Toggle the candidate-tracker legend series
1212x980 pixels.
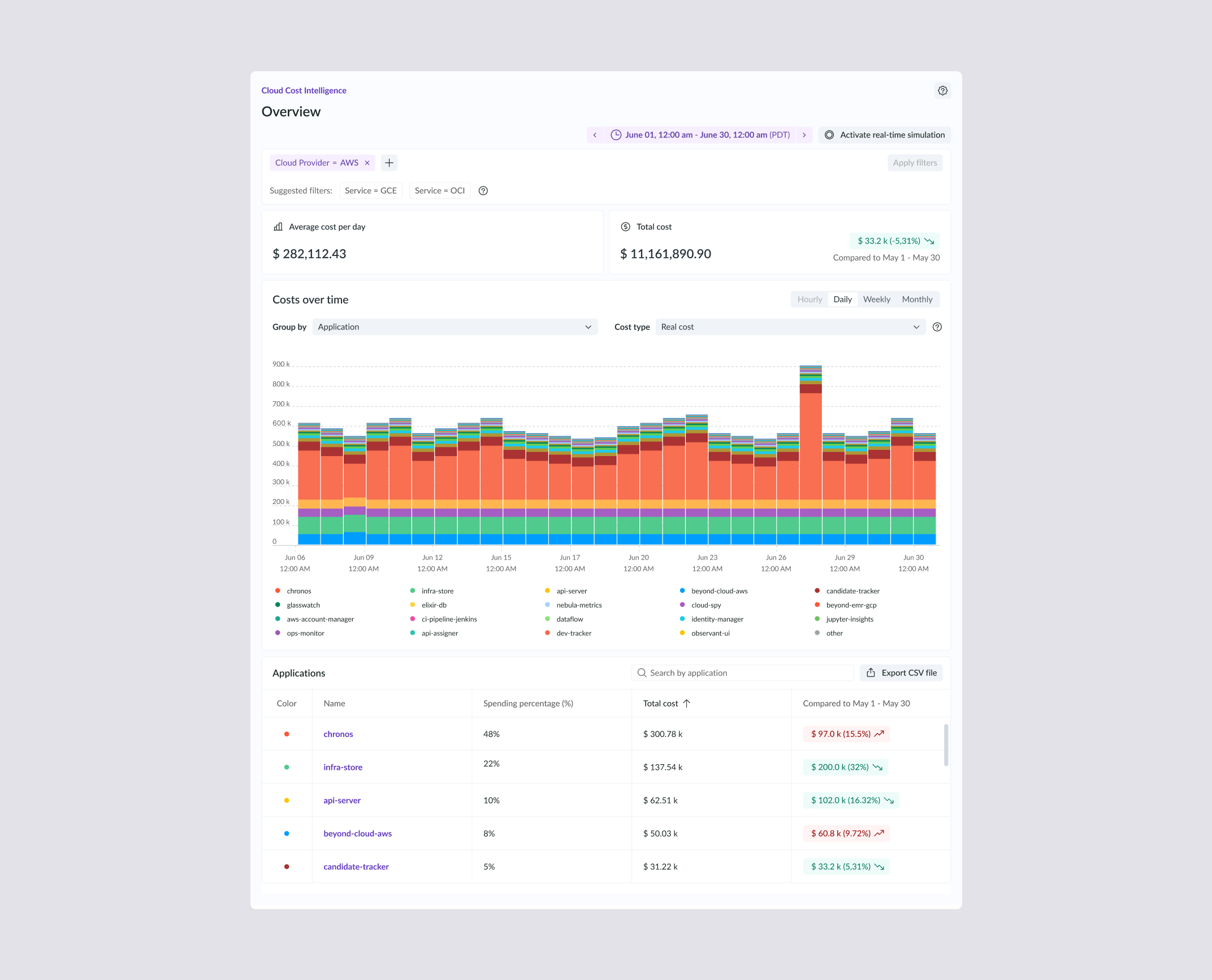847,591
